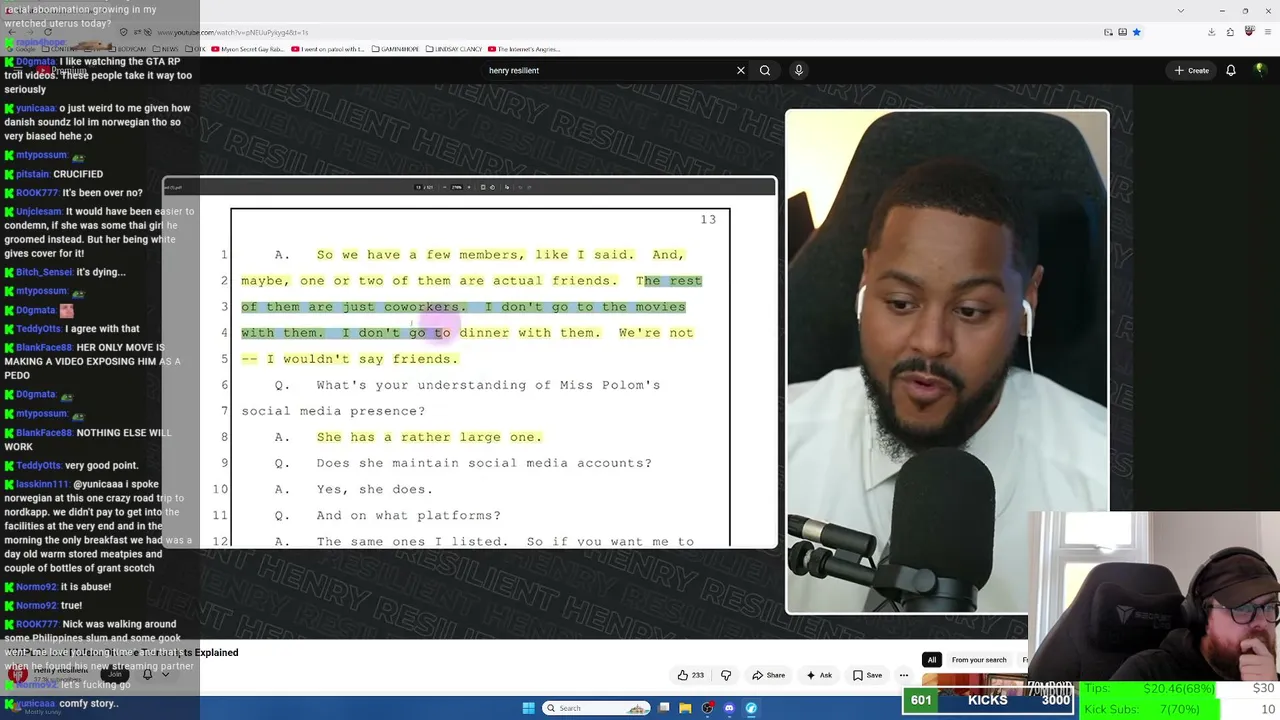The height and width of the screenshot is (720, 1280).
Task: Open YouTube notifications bell
Action: pyautogui.click(x=1231, y=70)
